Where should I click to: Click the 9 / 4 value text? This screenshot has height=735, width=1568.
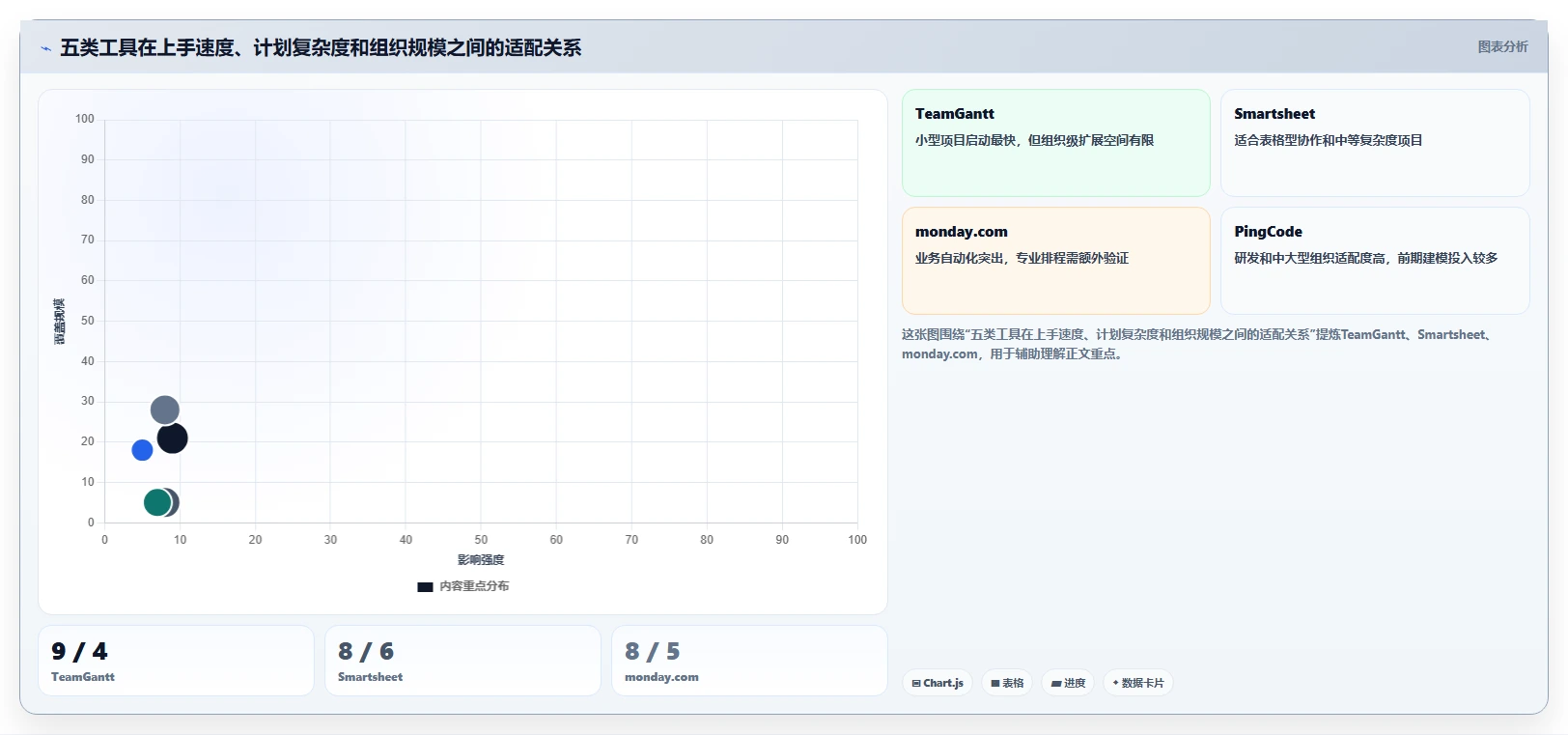coord(79,652)
